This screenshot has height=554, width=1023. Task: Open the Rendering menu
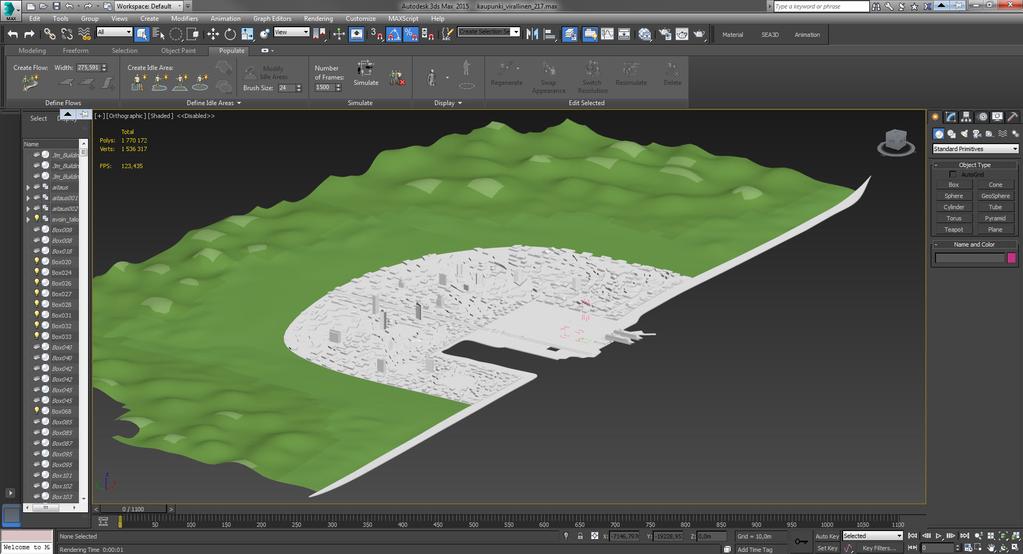(318, 19)
